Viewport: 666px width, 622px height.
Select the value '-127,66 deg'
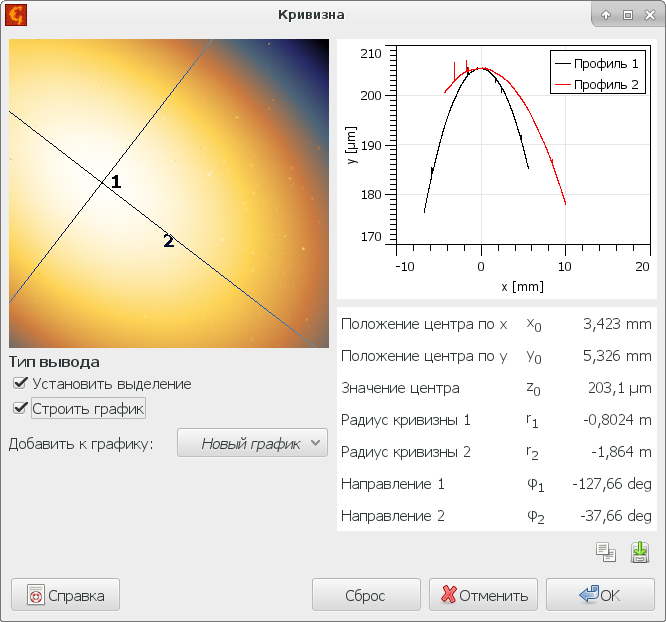point(612,483)
